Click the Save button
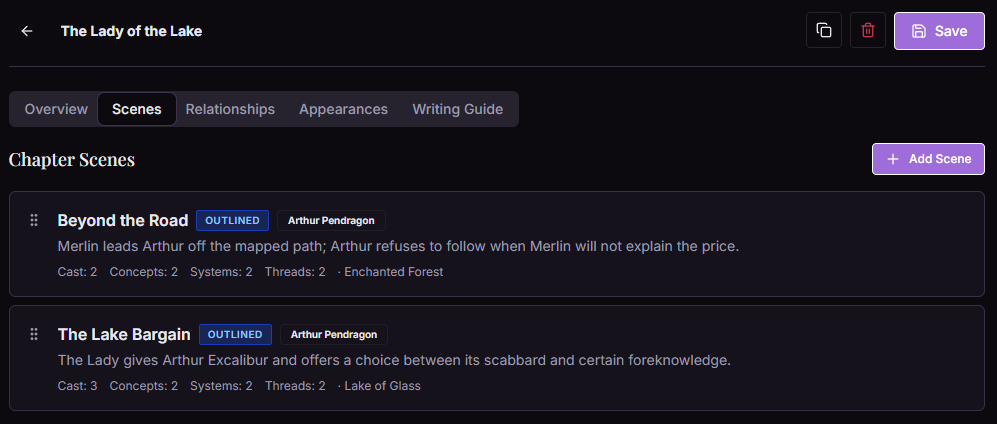The image size is (997, 424). 939,31
